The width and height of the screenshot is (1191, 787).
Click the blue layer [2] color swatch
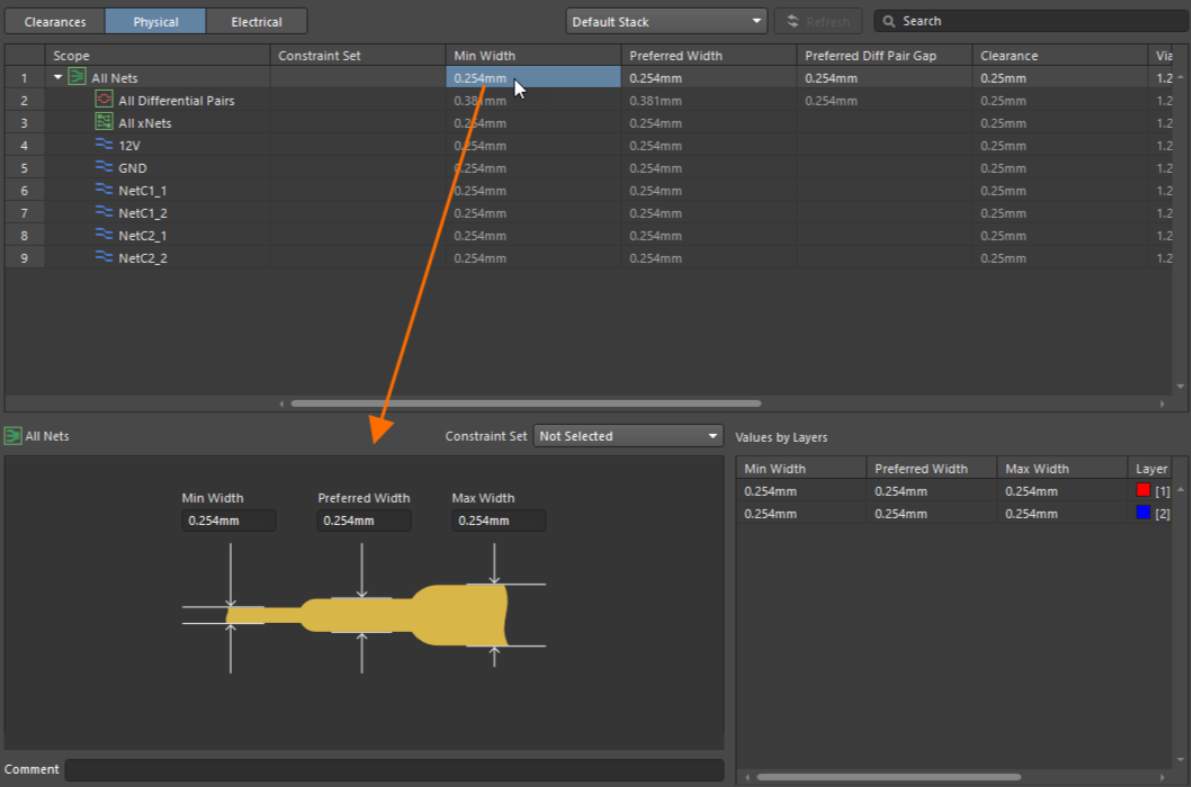click(x=1144, y=513)
